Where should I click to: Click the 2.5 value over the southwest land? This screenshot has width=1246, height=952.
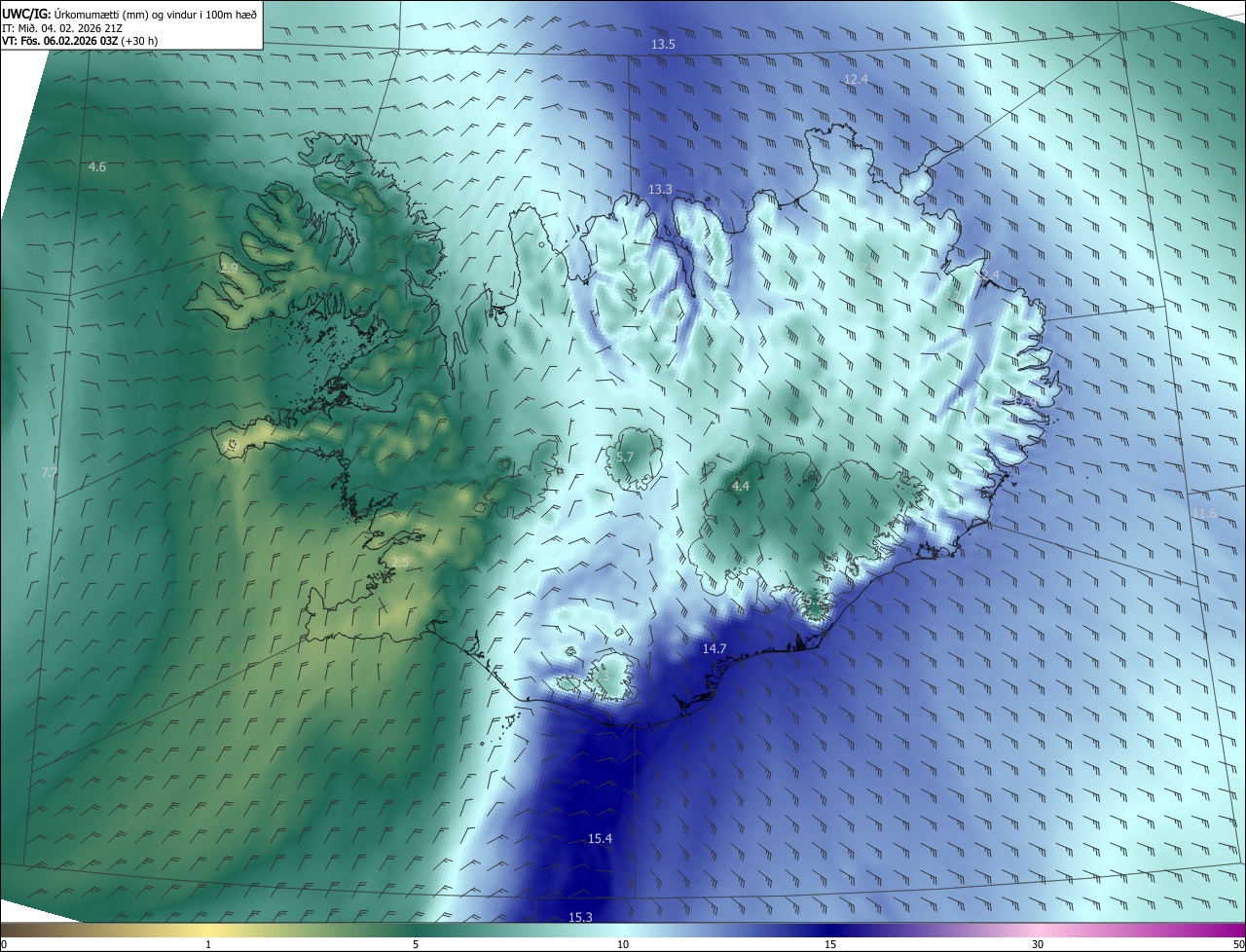click(400, 562)
